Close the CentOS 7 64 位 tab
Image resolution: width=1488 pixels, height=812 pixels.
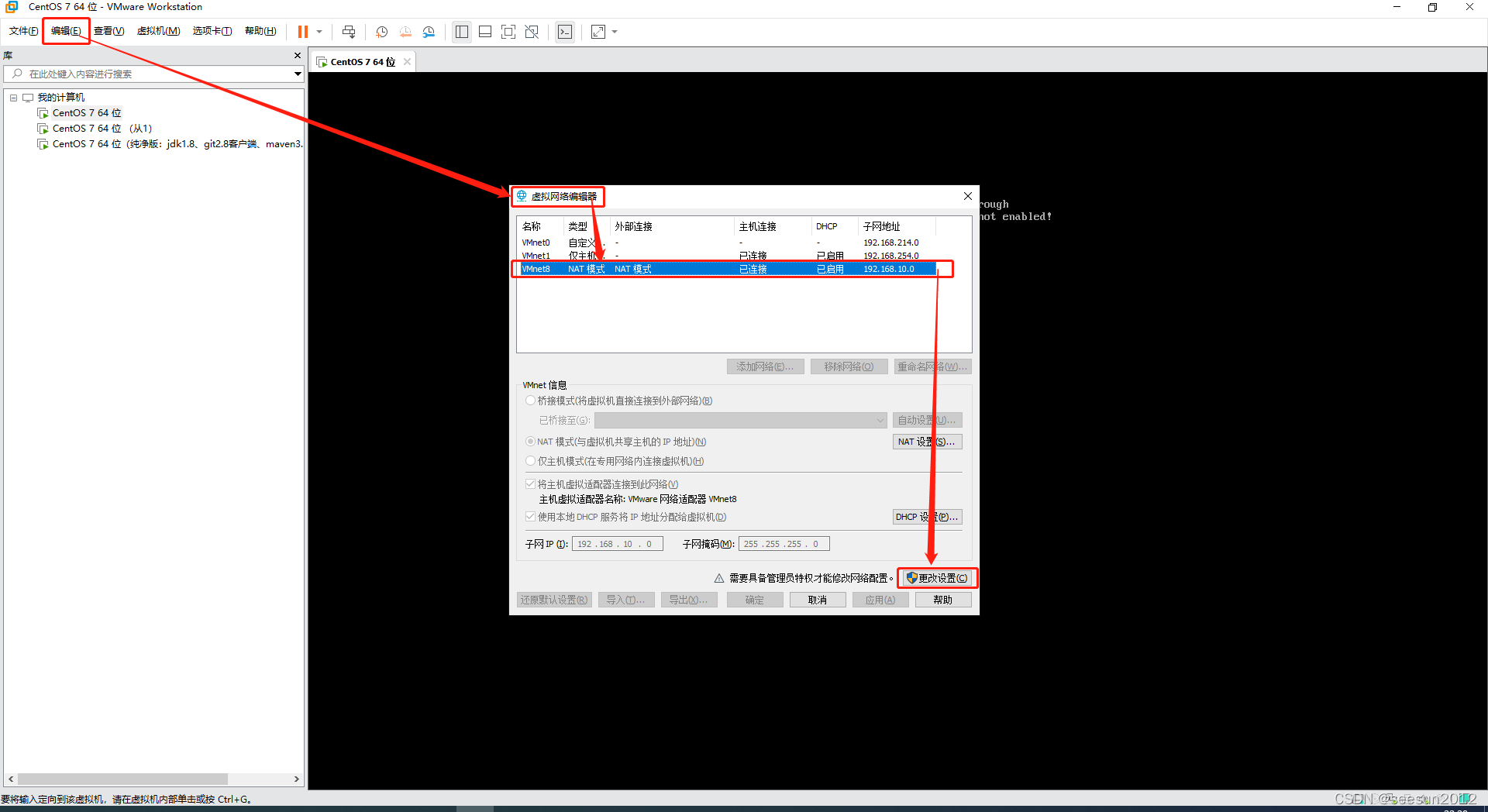tap(407, 62)
